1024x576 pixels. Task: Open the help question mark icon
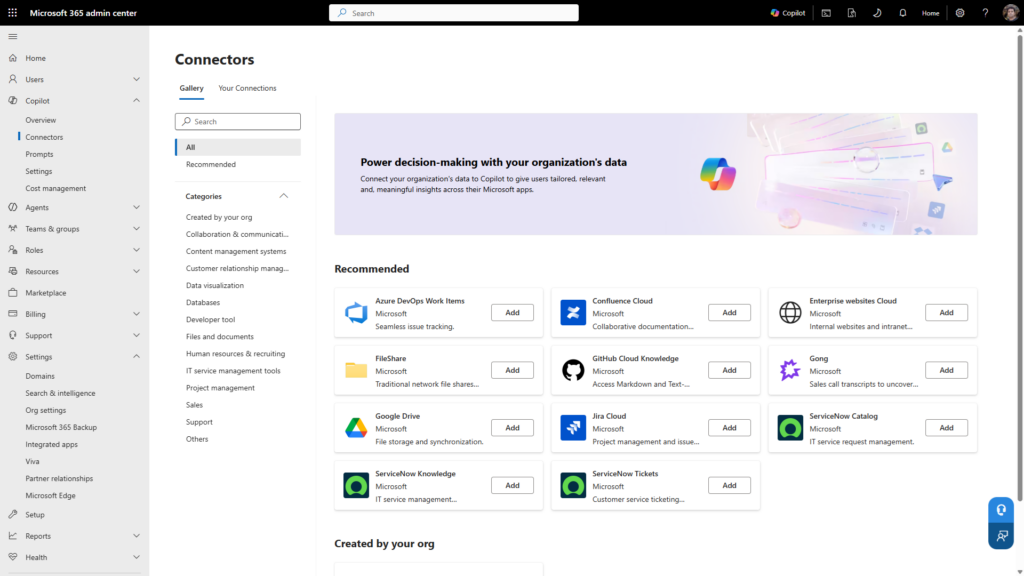pyautogui.click(x=985, y=12)
